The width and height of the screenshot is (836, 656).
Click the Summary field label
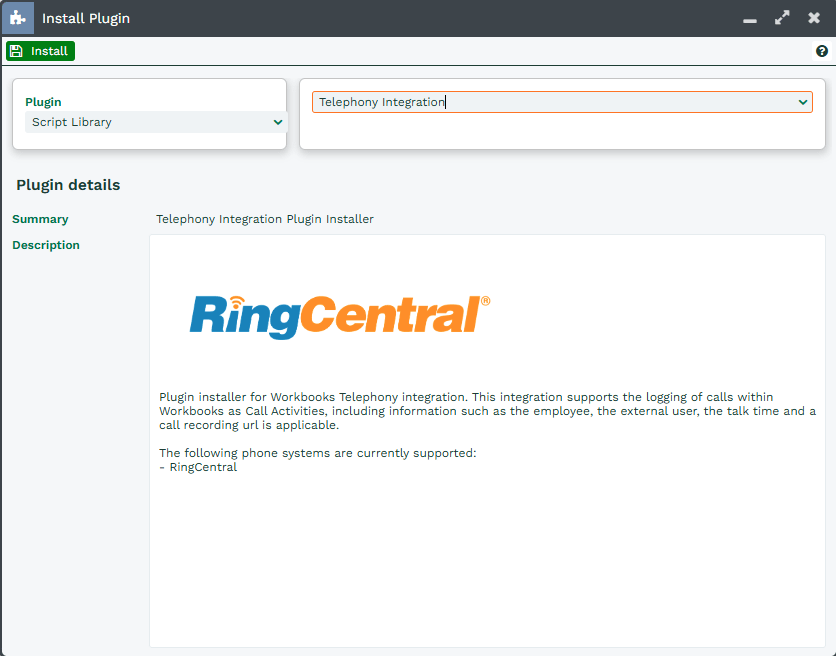pyautogui.click(x=40, y=219)
